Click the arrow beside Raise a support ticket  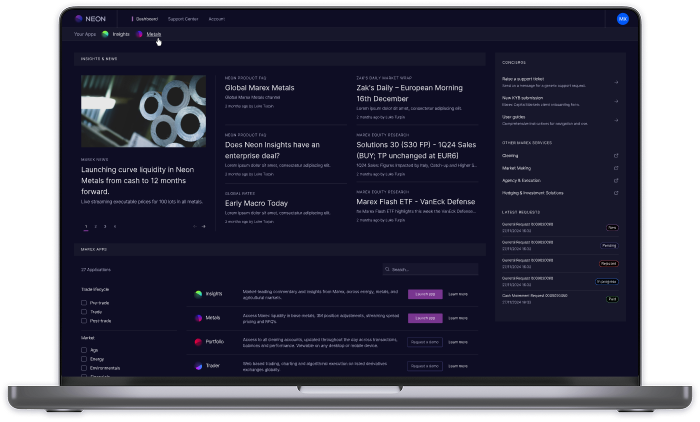click(615, 83)
